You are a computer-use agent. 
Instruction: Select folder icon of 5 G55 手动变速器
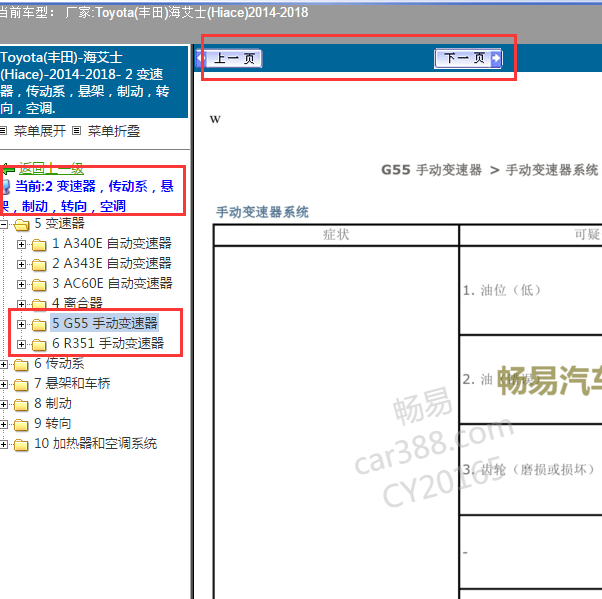[39, 325]
